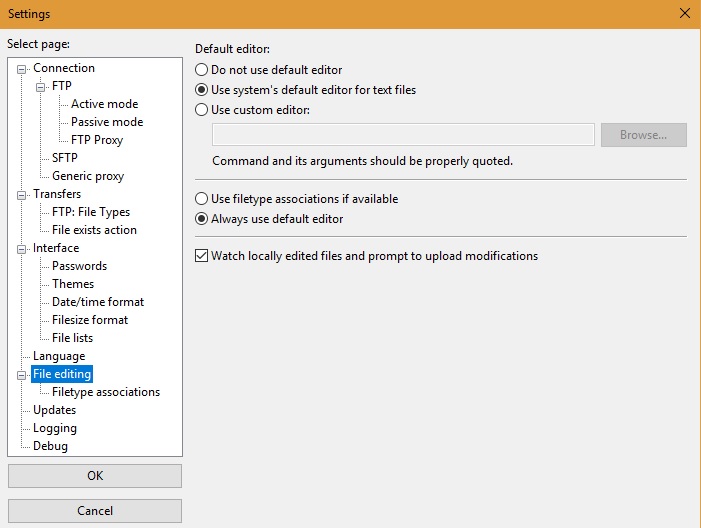The width and height of the screenshot is (701, 528).
Task: Click the 'Default editor:' heading text
Action: pyautogui.click(x=232, y=49)
